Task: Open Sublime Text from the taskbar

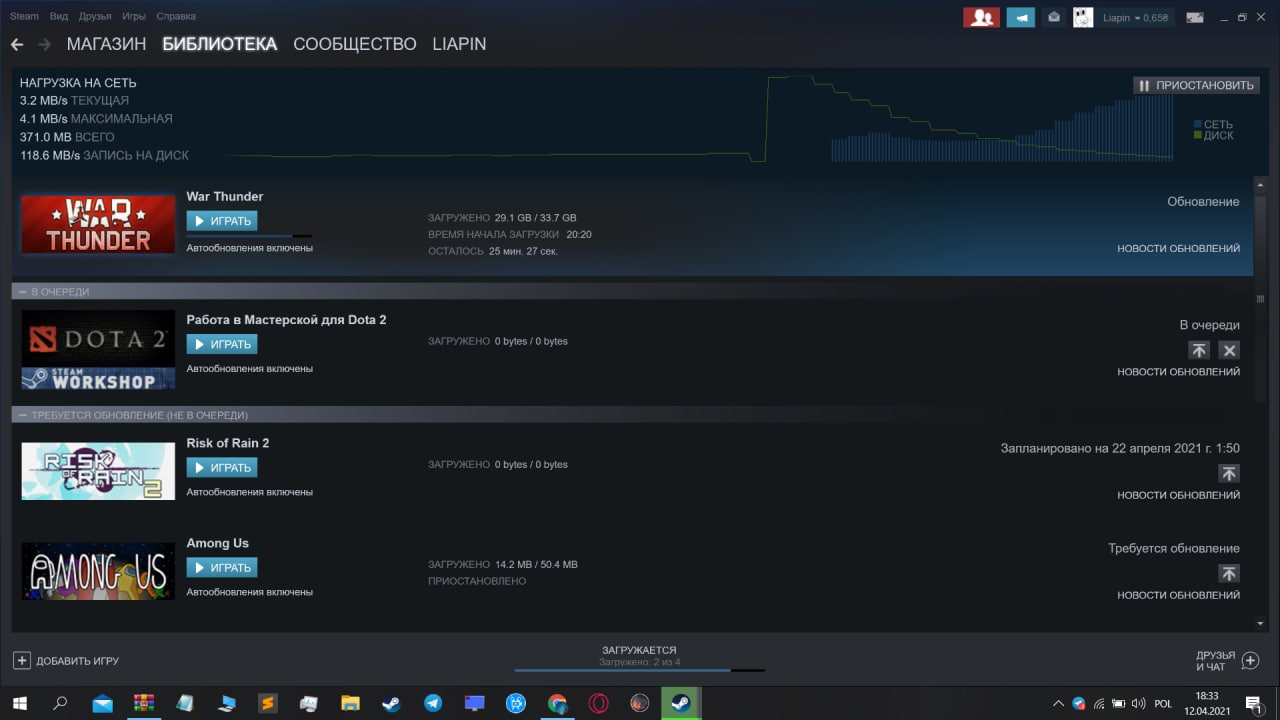Action: tap(267, 703)
